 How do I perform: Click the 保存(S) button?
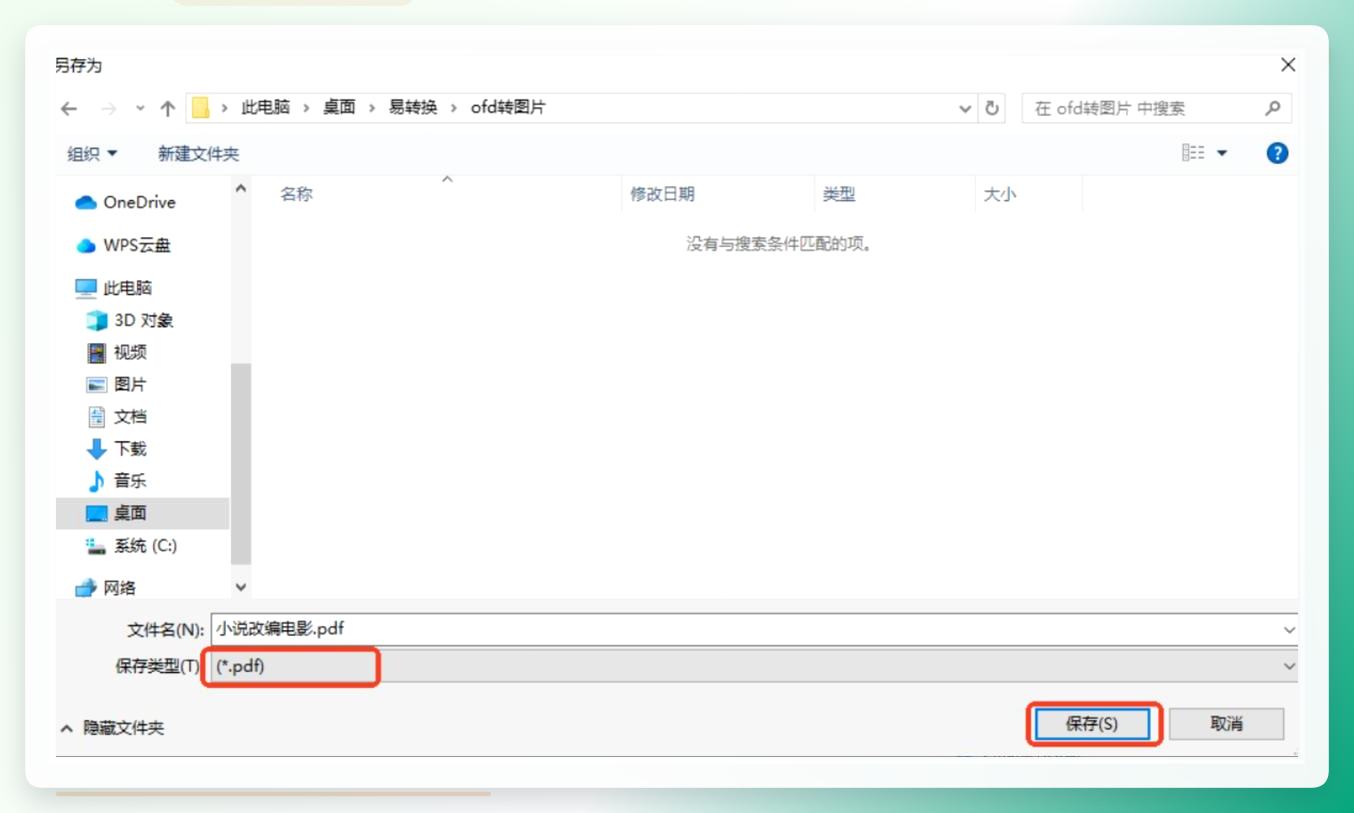coord(1092,724)
